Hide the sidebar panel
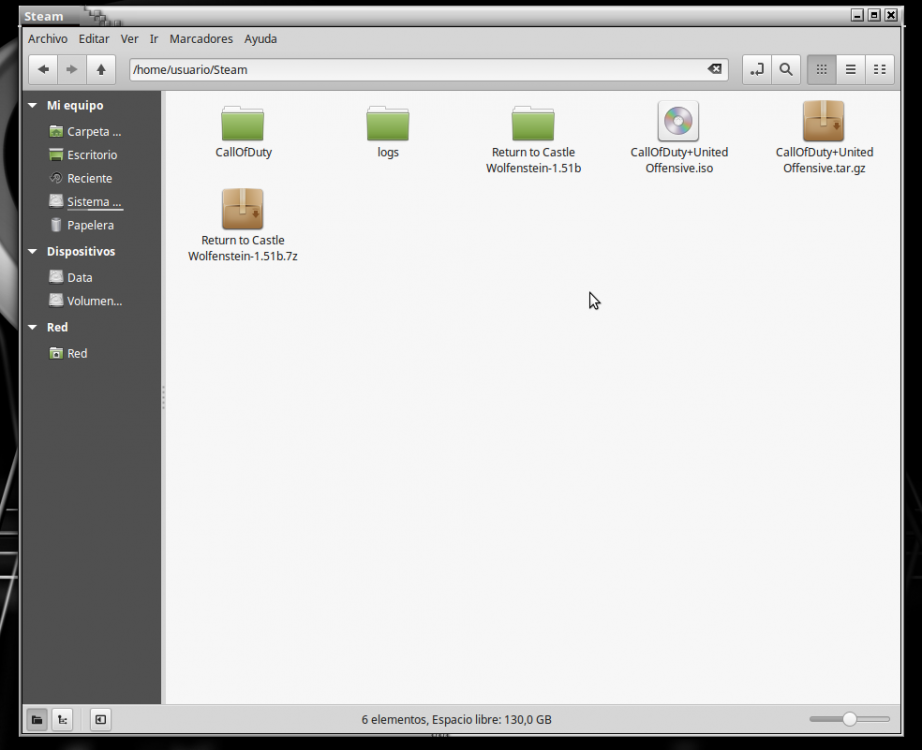This screenshot has width=922, height=750. (101, 719)
